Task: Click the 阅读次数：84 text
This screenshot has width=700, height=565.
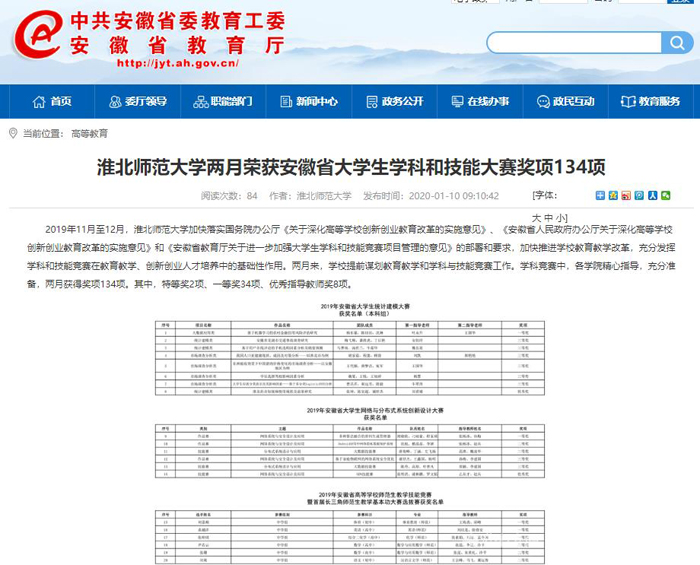Action: coord(229,196)
